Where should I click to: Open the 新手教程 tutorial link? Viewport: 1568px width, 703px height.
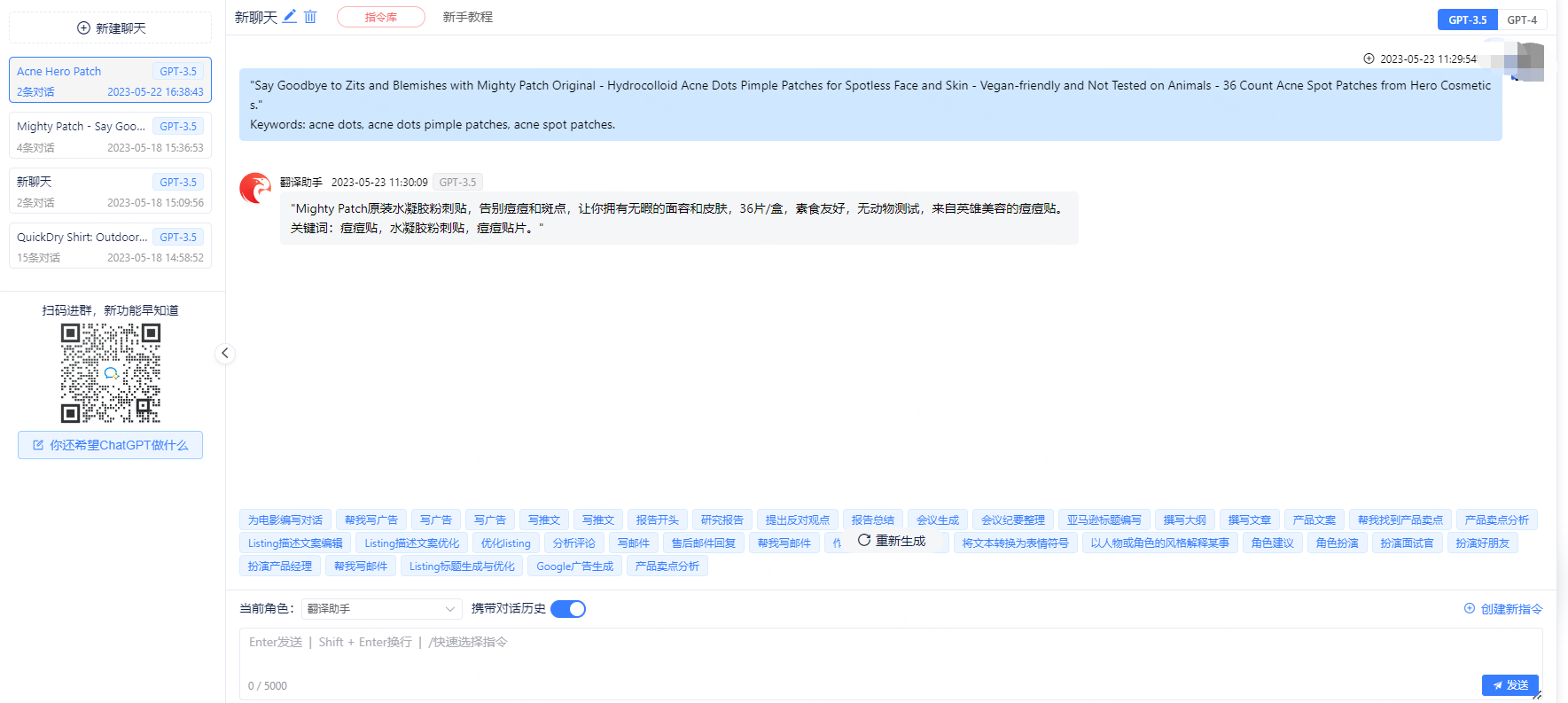click(467, 17)
